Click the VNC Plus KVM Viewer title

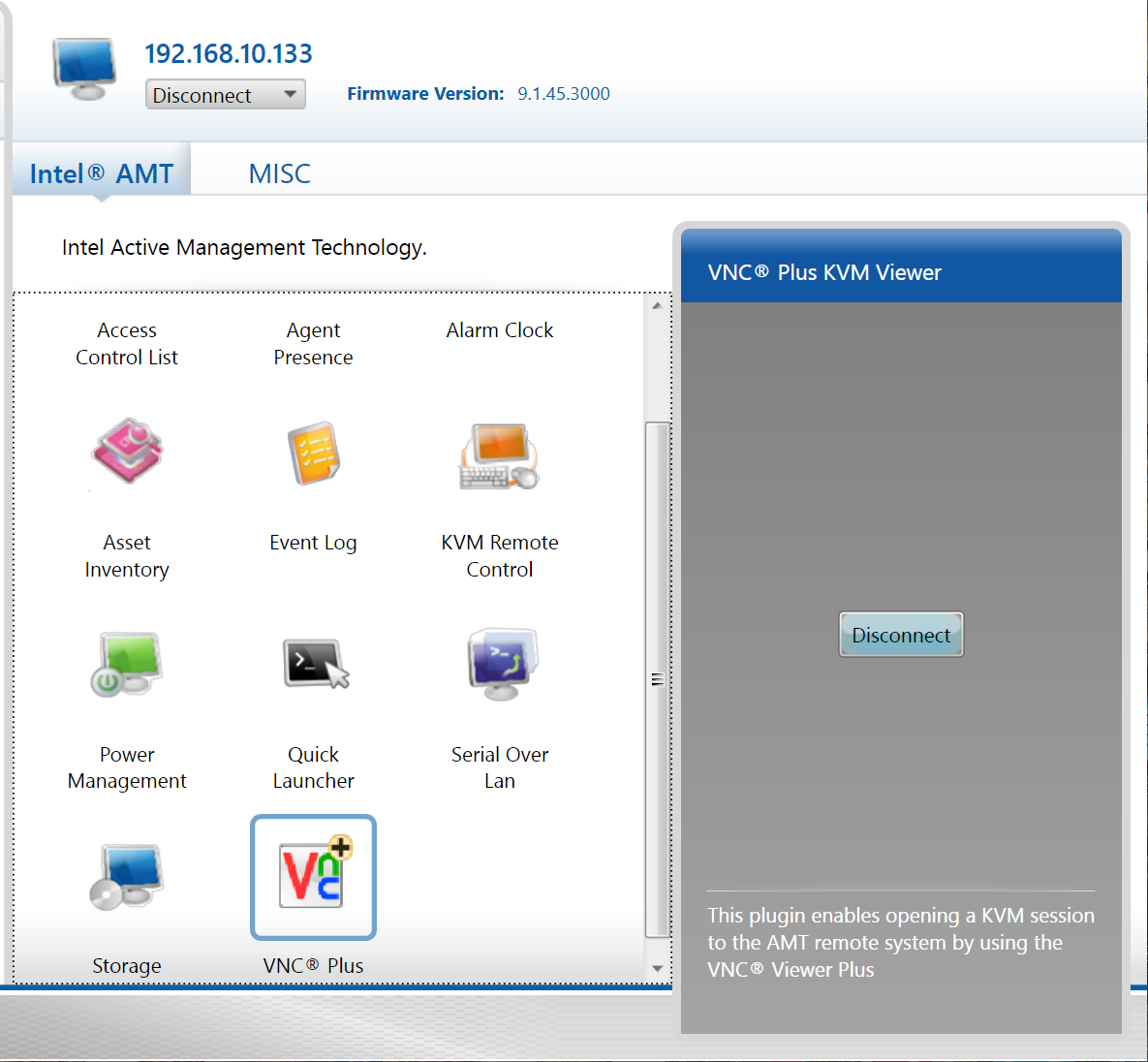tap(824, 272)
